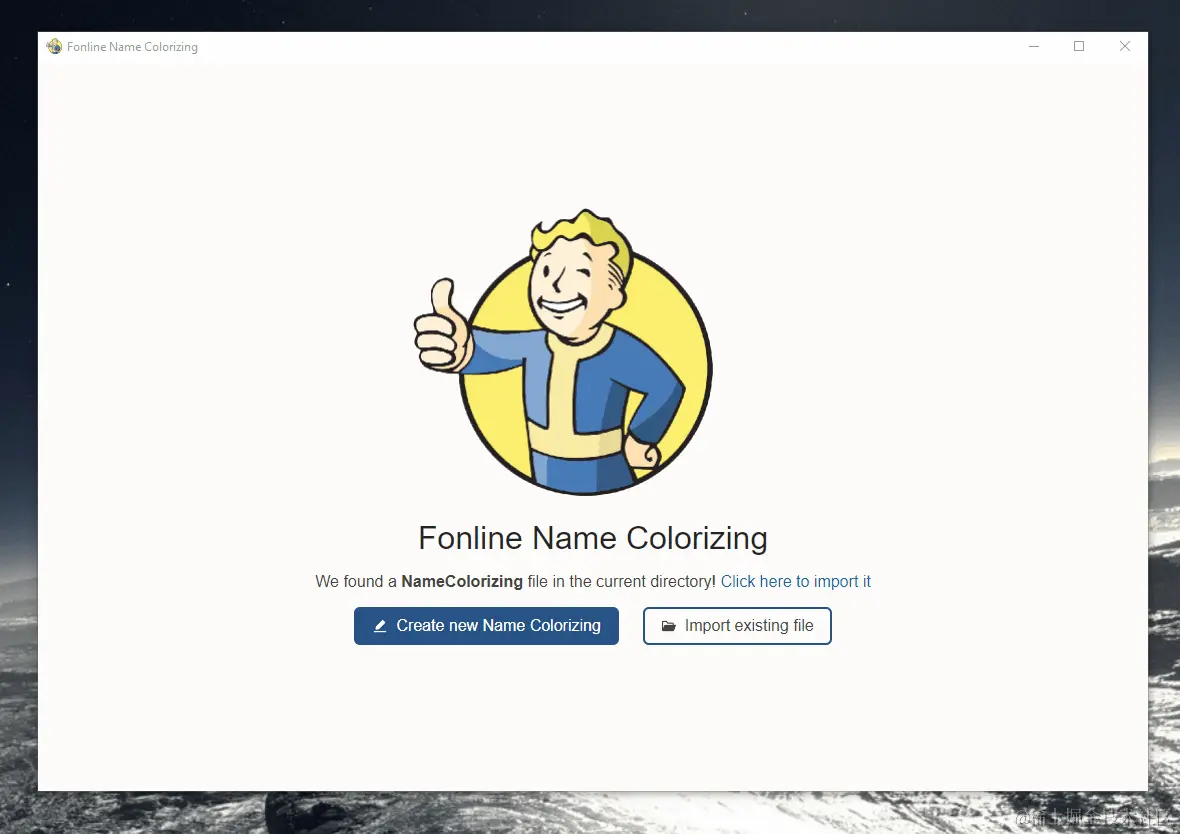Close the Fonline Name Colorizing window

pos(1124,47)
